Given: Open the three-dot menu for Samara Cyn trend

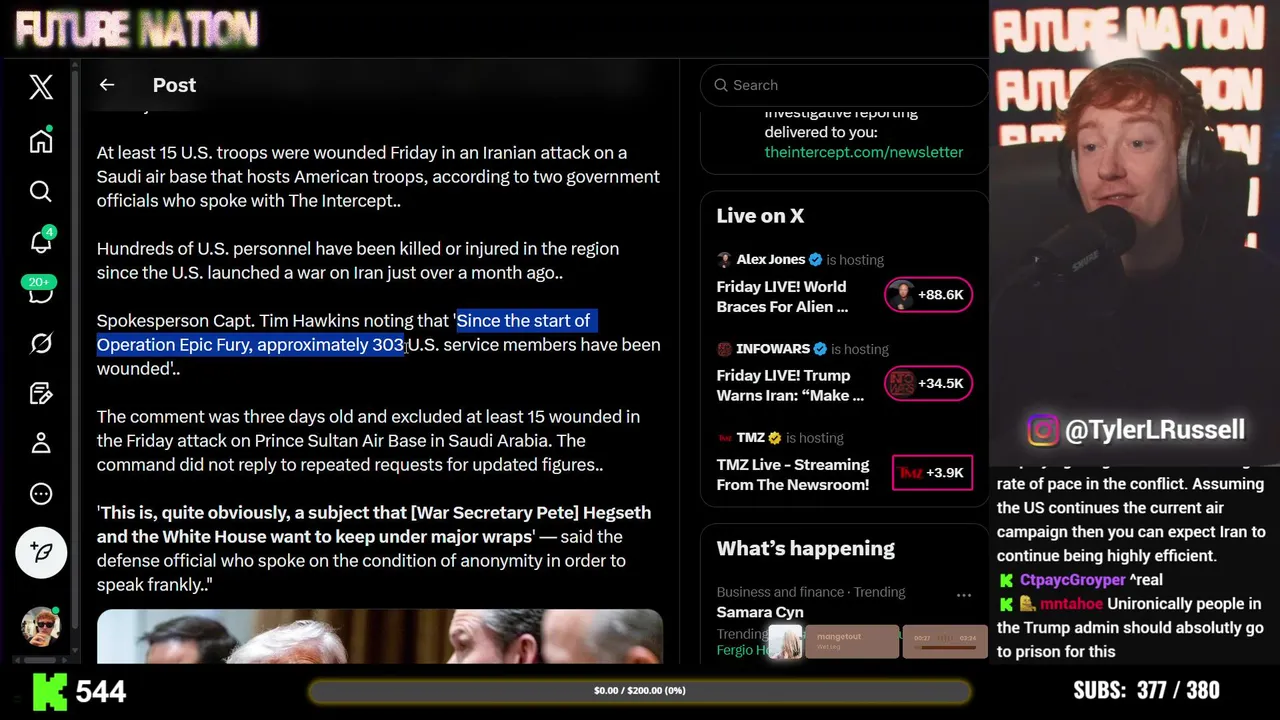Looking at the screenshot, I should click(964, 595).
